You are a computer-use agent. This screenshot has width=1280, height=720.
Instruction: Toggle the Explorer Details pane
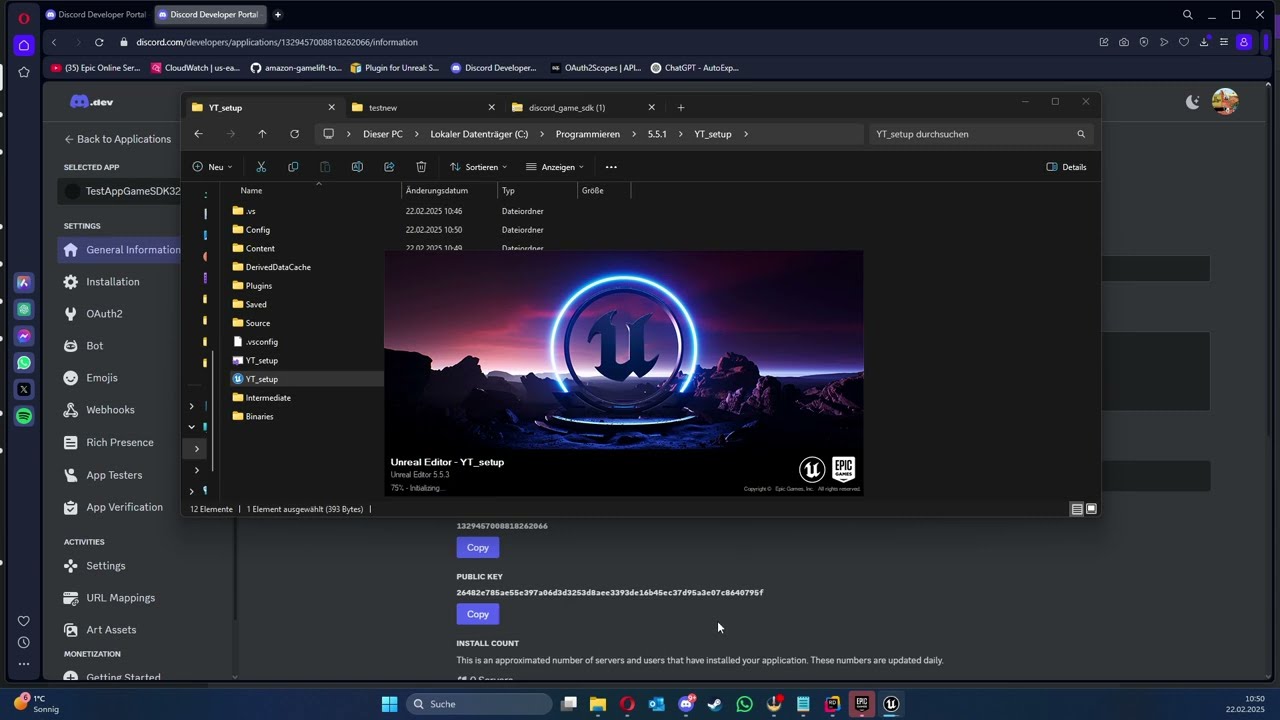pos(1066,167)
